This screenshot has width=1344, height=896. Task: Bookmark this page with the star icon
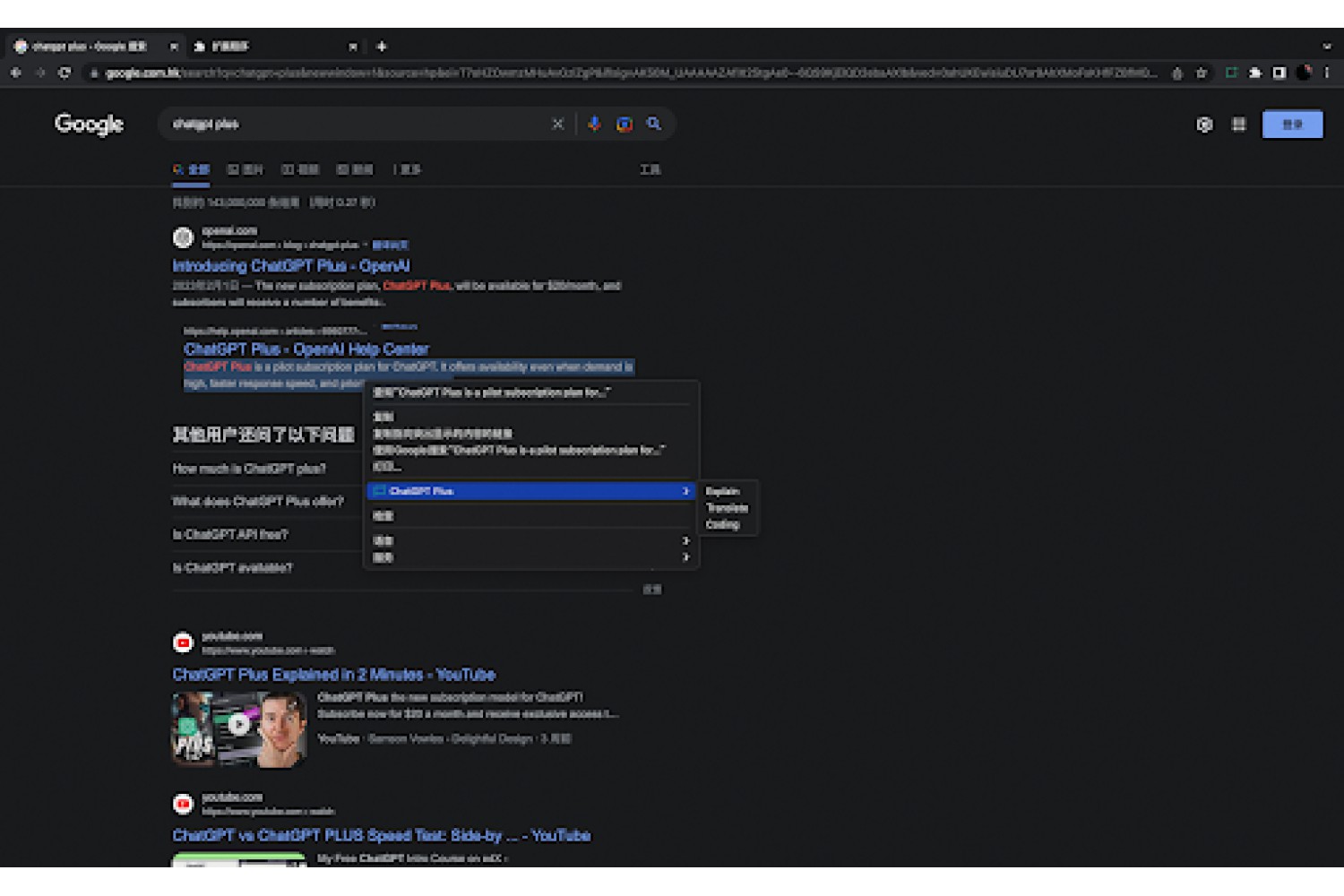tap(1202, 73)
